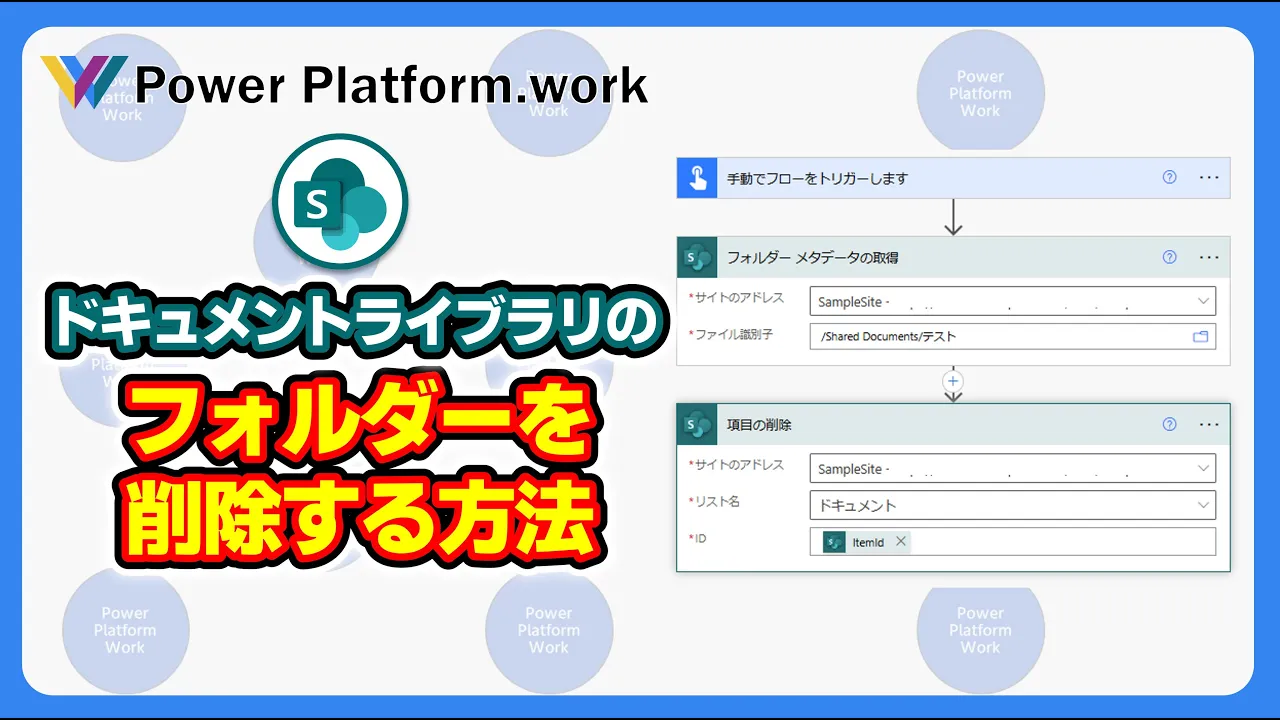Select the ItemId dynamic content token

(x=866, y=542)
